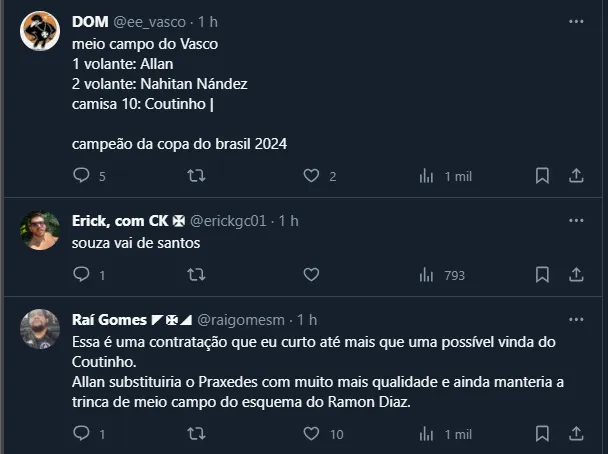Repost Erick's tweet
Viewport: 608px width, 454px height.
(197, 274)
